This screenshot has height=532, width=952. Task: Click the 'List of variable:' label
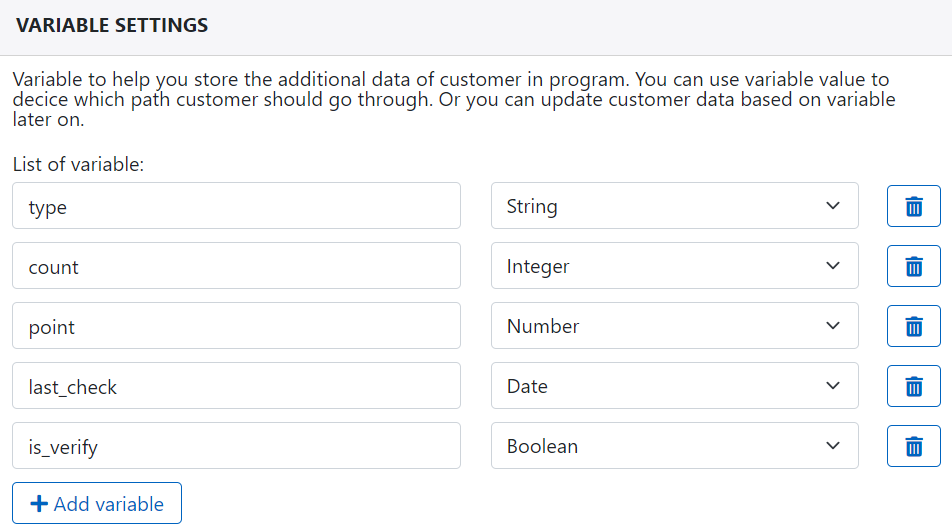pyautogui.click(x=79, y=163)
